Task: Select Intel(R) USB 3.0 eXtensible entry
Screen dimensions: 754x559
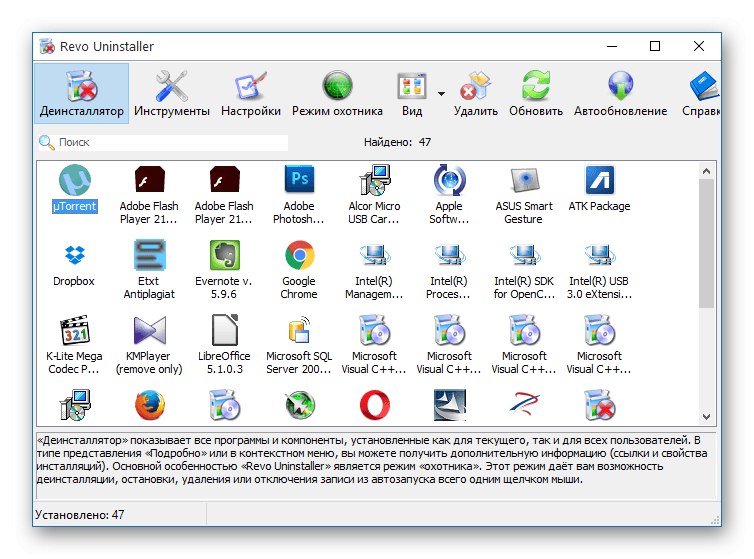Action: (x=600, y=270)
